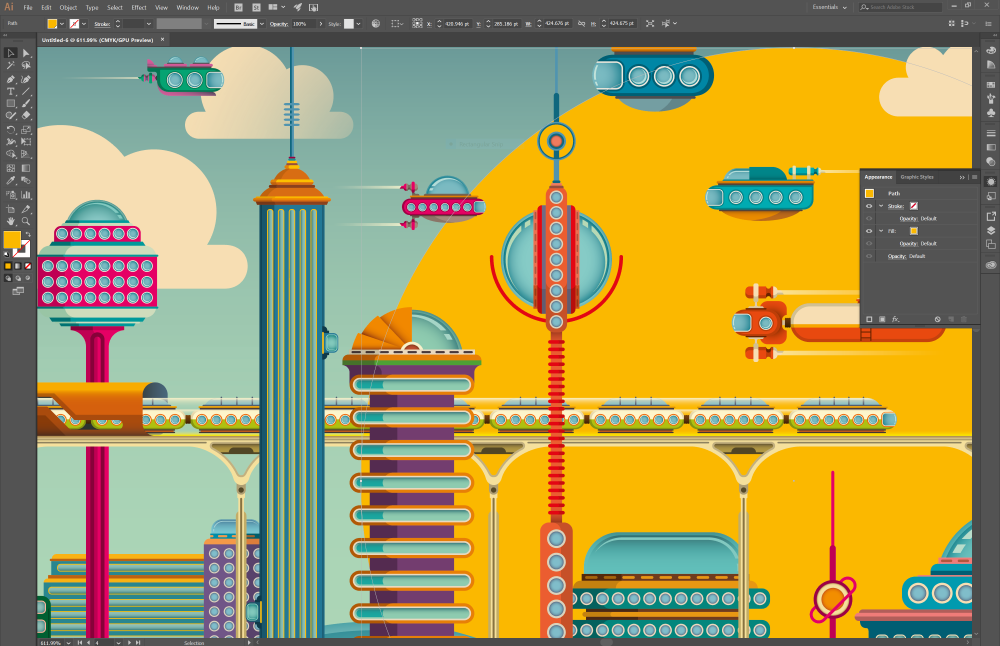The height and width of the screenshot is (646, 1000).
Task: Click Add New Effect fx button
Action: [895, 319]
